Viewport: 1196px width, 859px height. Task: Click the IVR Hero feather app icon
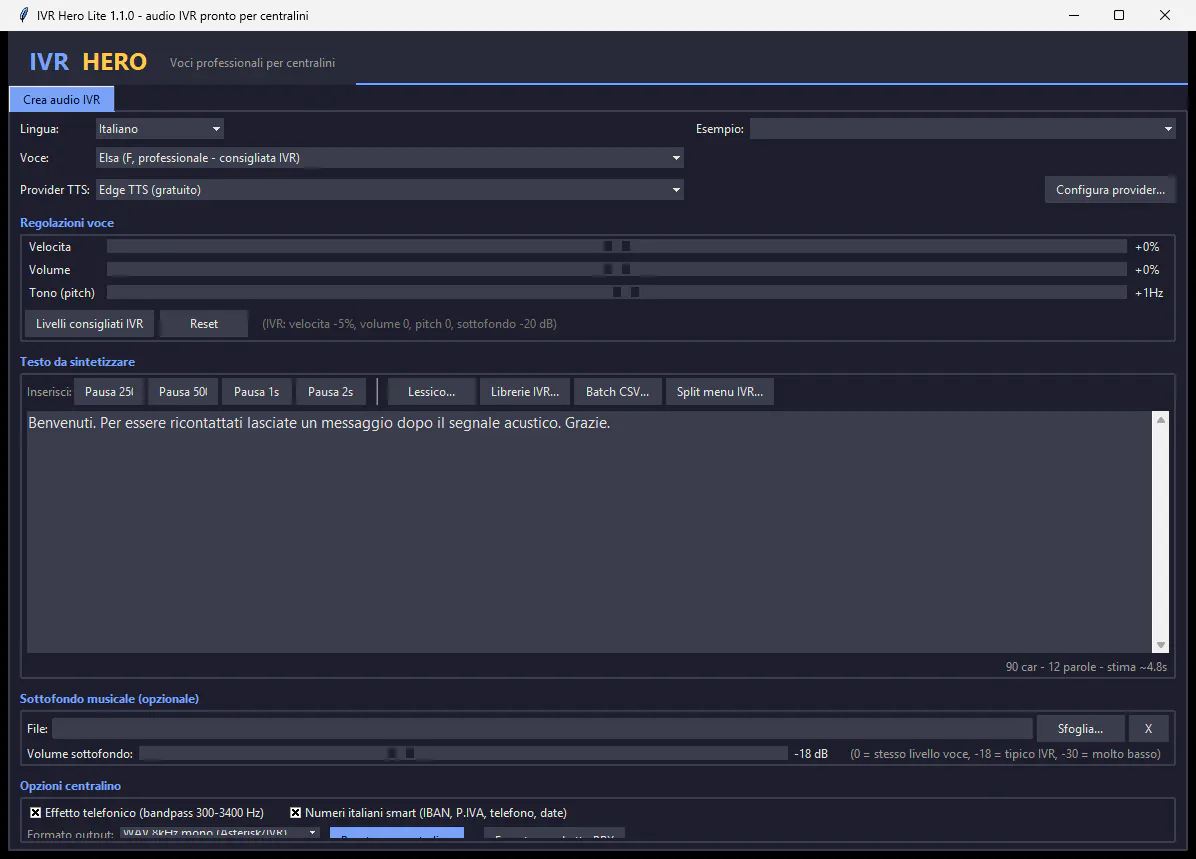coord(23,15)
